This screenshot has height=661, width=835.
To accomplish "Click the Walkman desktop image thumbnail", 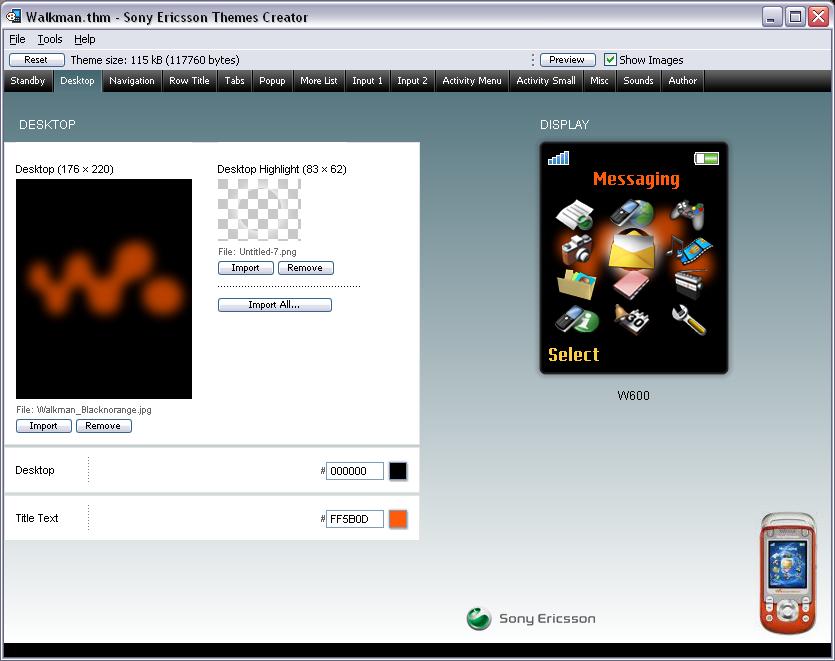I will click(104, 289).
